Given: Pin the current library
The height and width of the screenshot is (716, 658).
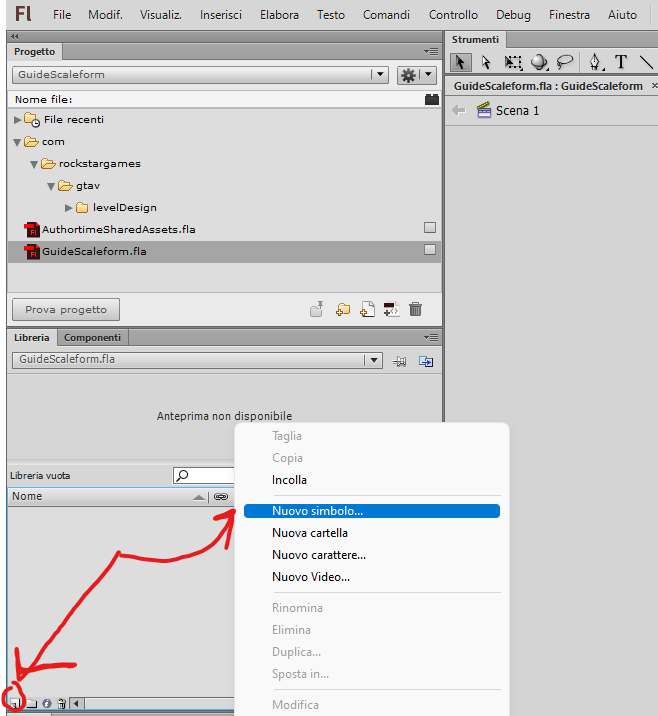Looking at the screenshot, I should pyautogui.click(x=399, y=362).
